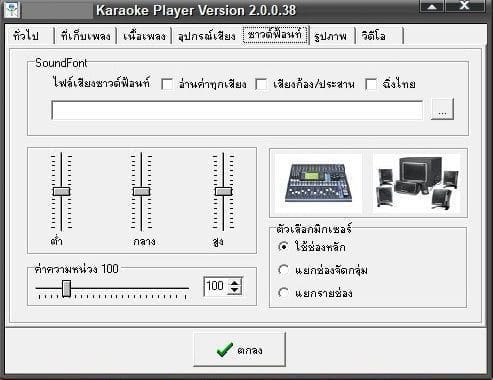Click the กลาง (mid) equalizer slider handle
493x380 pixels.
[141, 191]
